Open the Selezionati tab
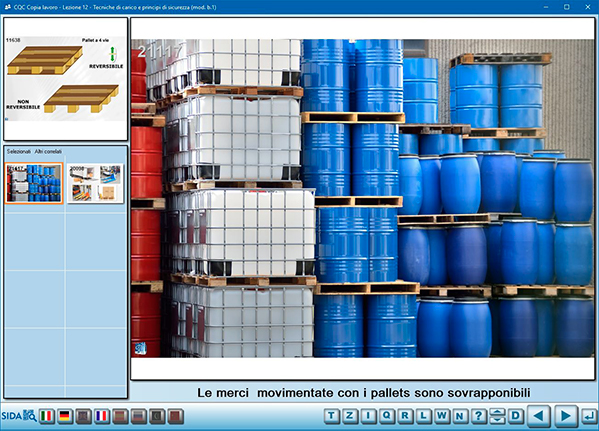 coord(18,152)
